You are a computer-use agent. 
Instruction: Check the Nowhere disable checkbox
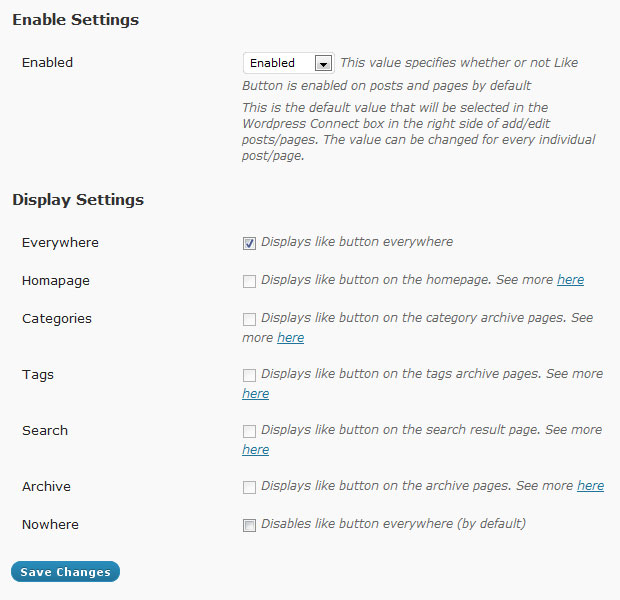[x=249, y=525]
